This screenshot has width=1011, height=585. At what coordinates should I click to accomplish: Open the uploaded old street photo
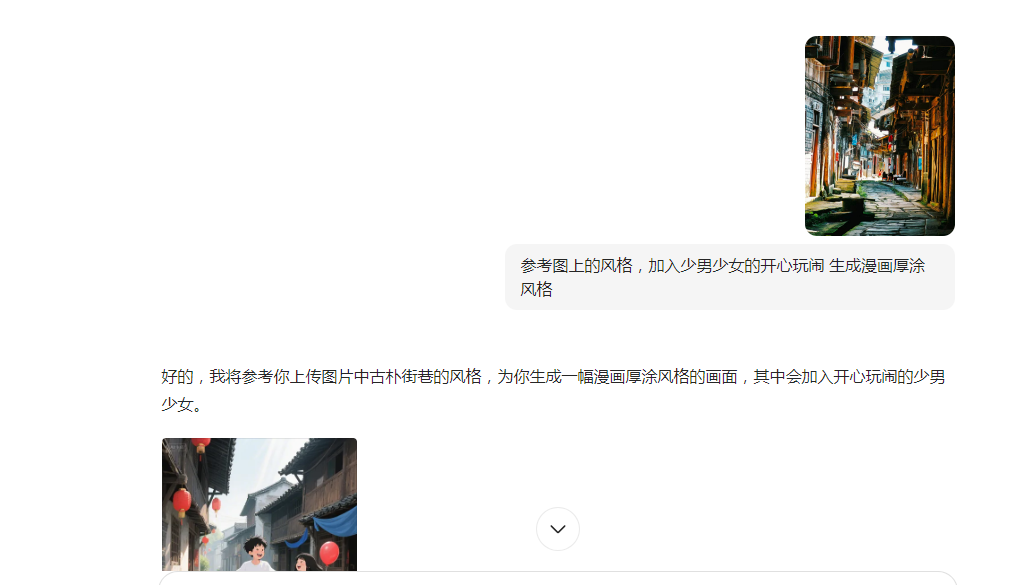tap(879, 135)
